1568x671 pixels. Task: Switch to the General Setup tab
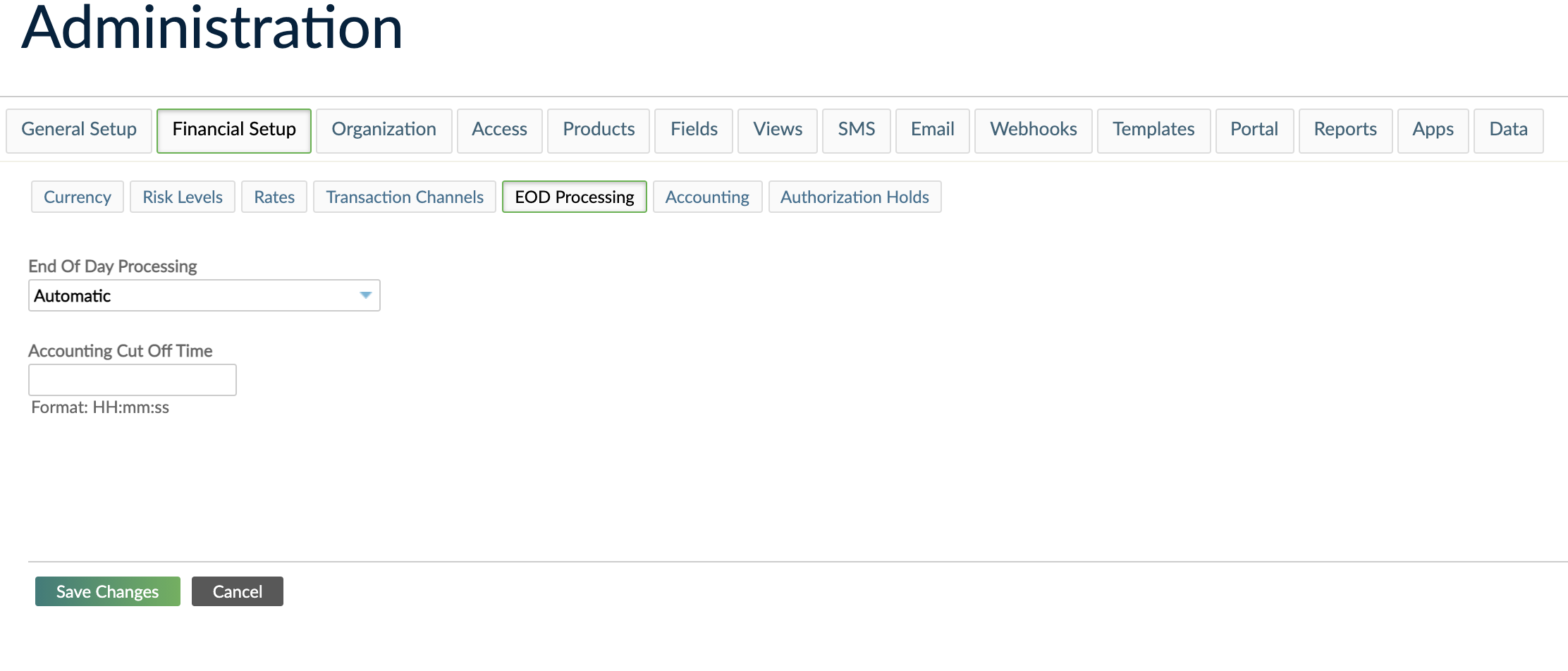pos(78,130)
